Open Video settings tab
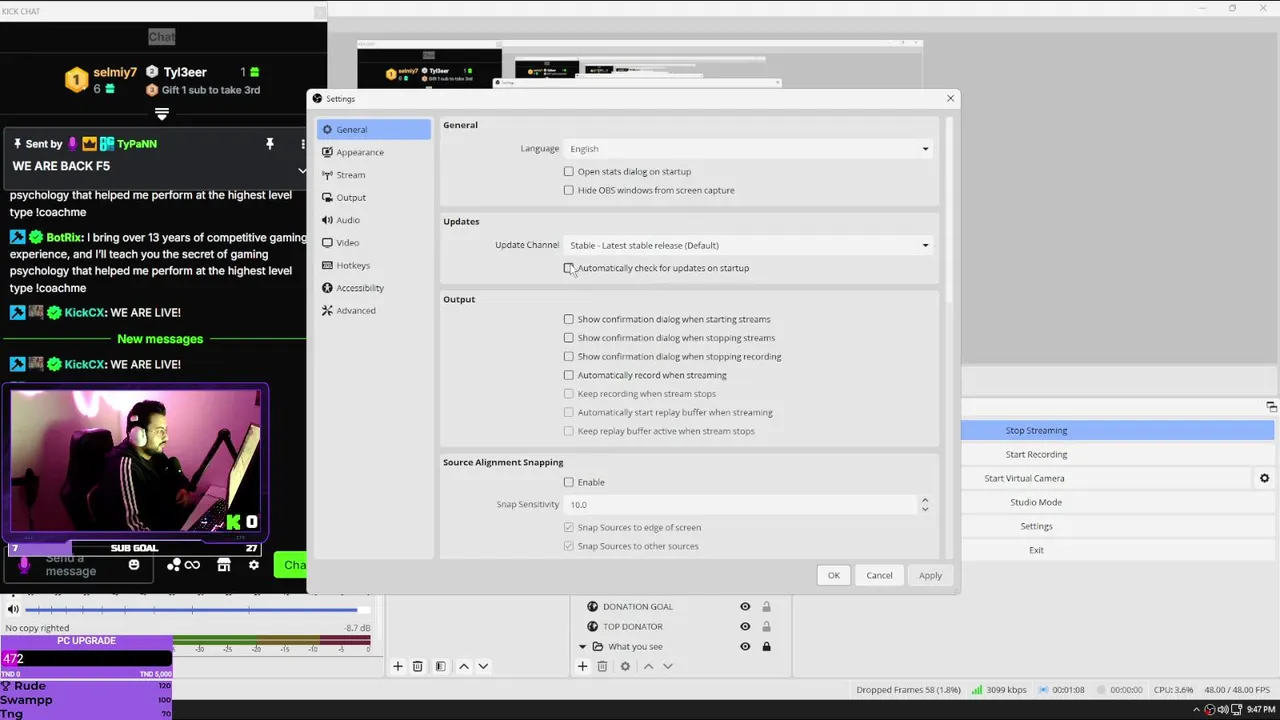Image resolution: width=1280 pixels, height=720 pixels. (x=374, y=243)
